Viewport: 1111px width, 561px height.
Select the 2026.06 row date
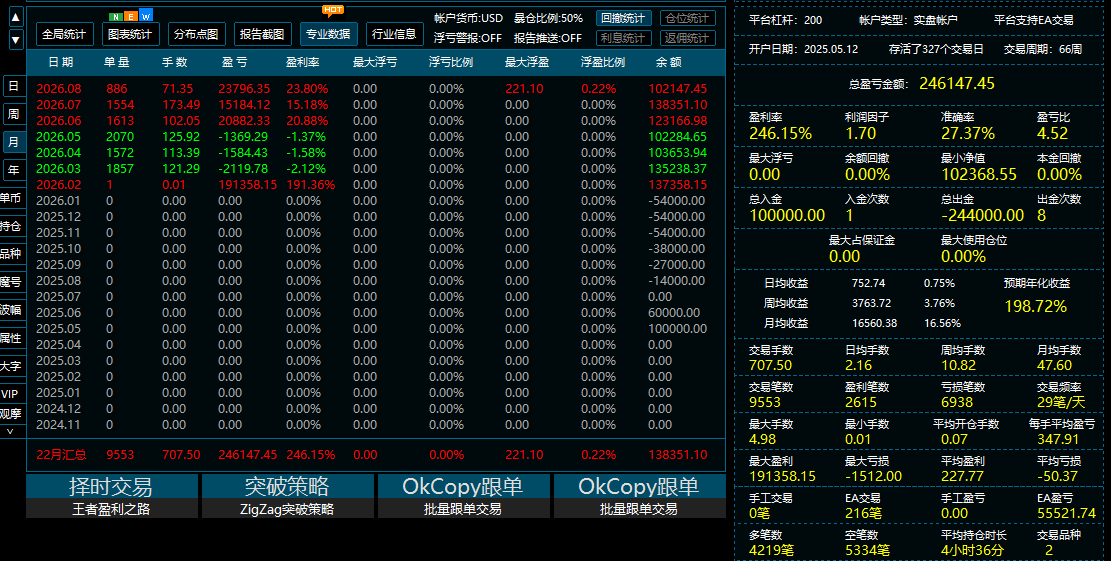point(59,121)
